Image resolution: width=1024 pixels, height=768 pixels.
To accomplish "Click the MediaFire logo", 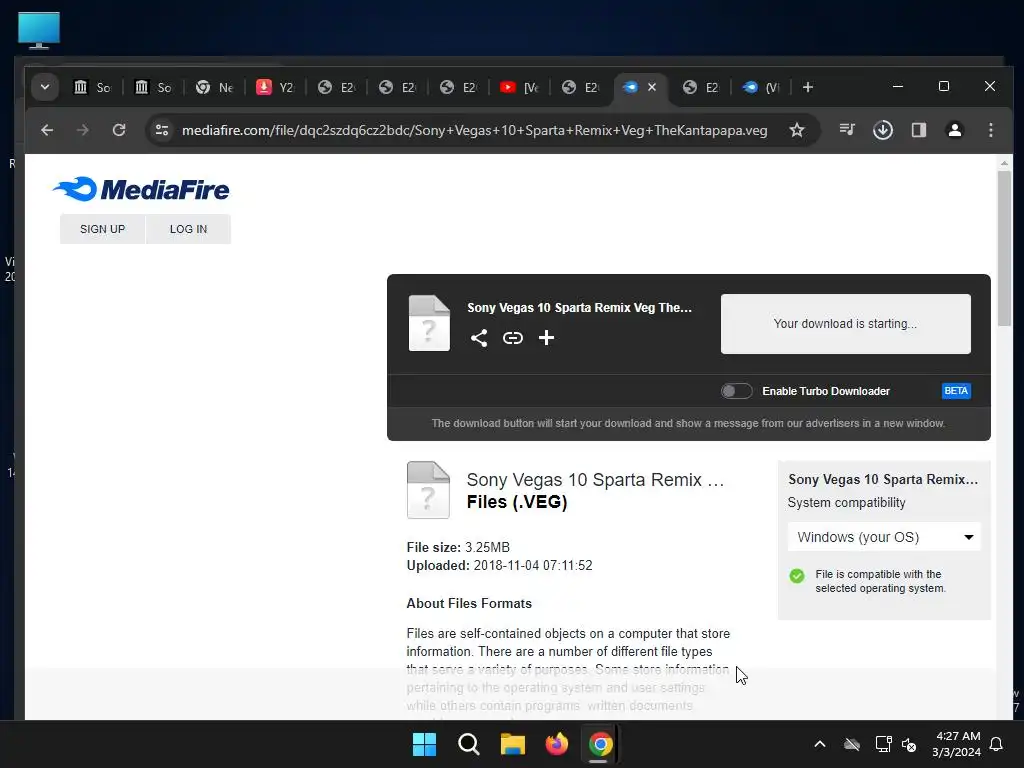I will point(141,189).
